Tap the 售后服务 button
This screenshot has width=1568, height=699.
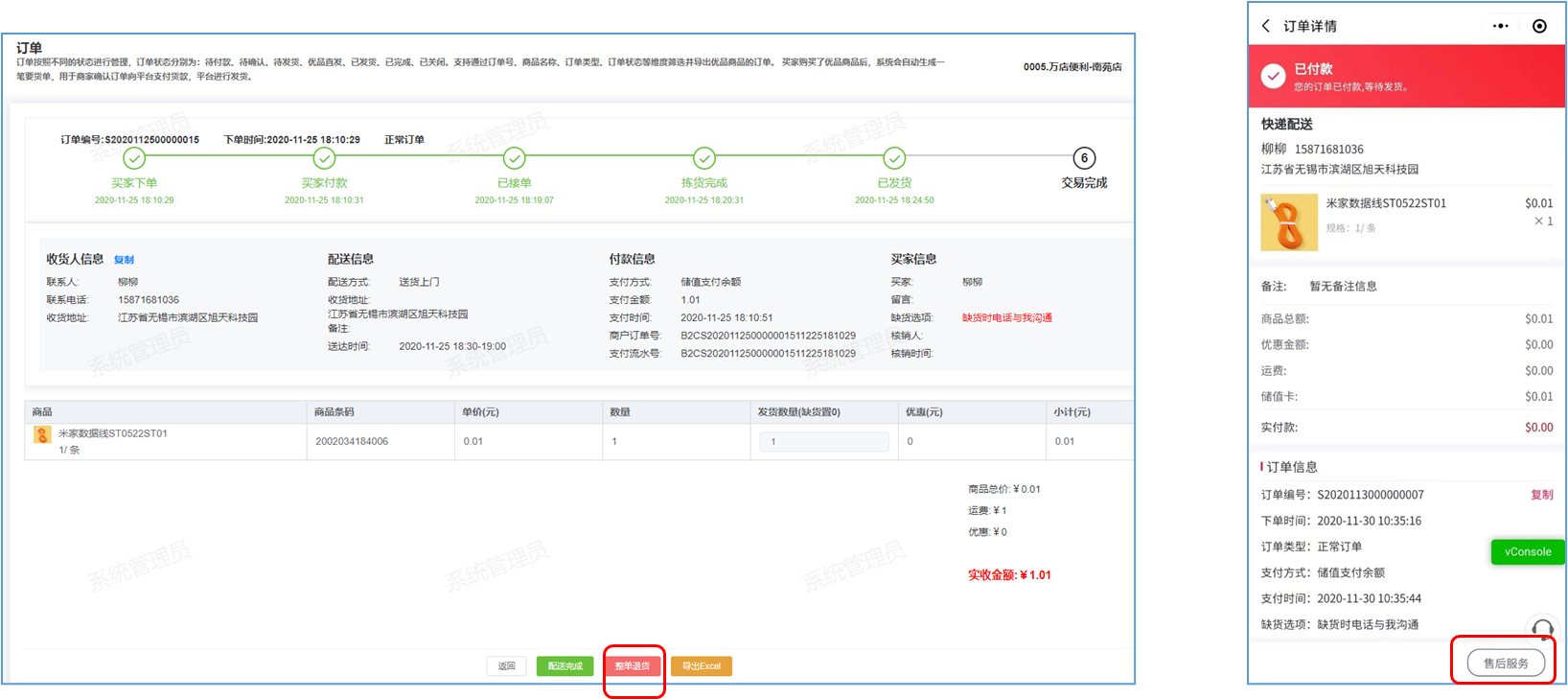coord(1506,663)
